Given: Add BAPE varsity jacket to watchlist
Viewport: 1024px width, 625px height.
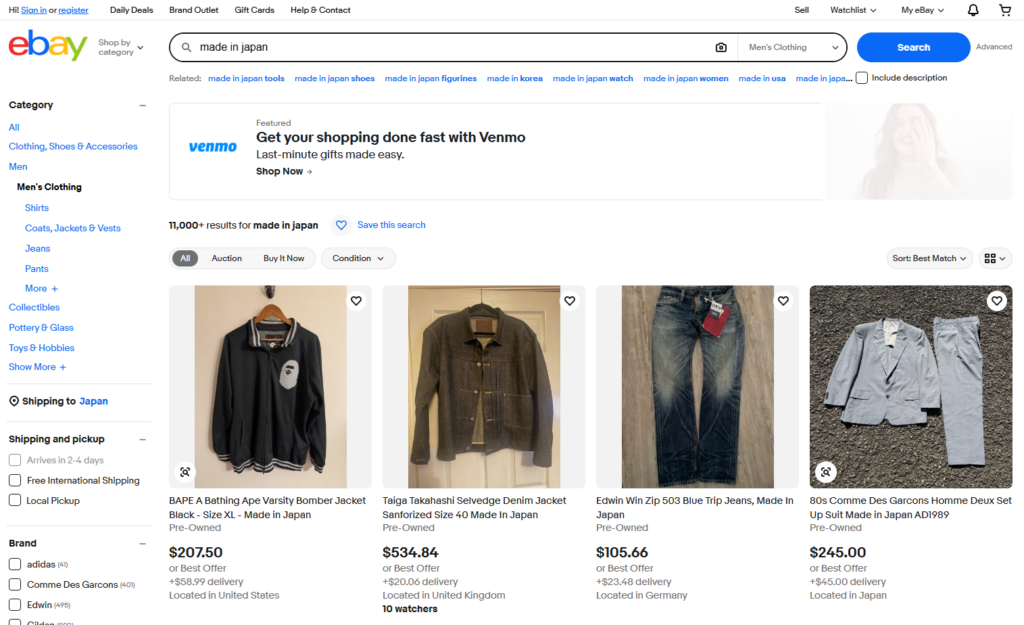Looking at the screenshot, I should (355, 301).
